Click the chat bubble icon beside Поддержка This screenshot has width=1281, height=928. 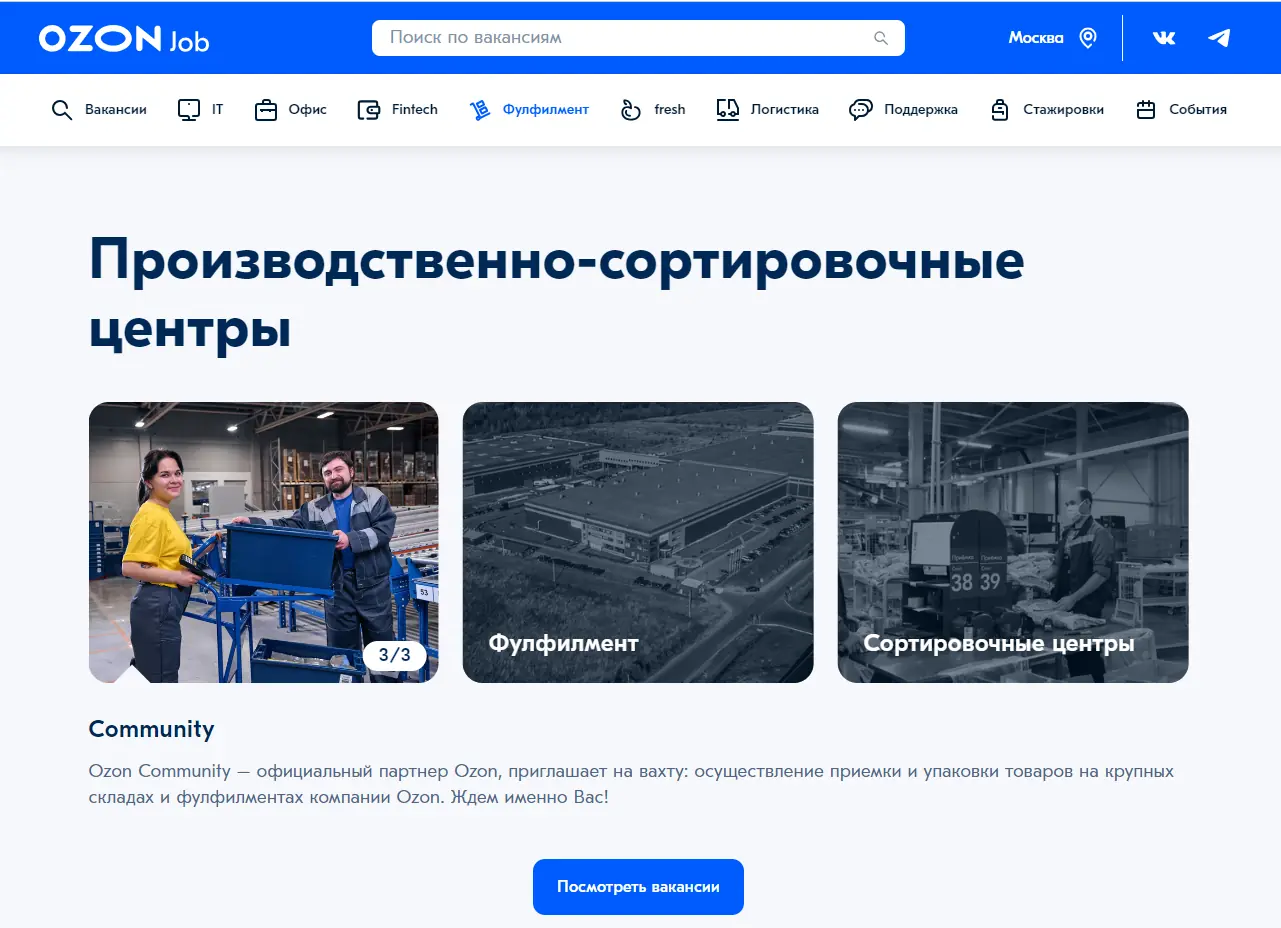point(861,110)
